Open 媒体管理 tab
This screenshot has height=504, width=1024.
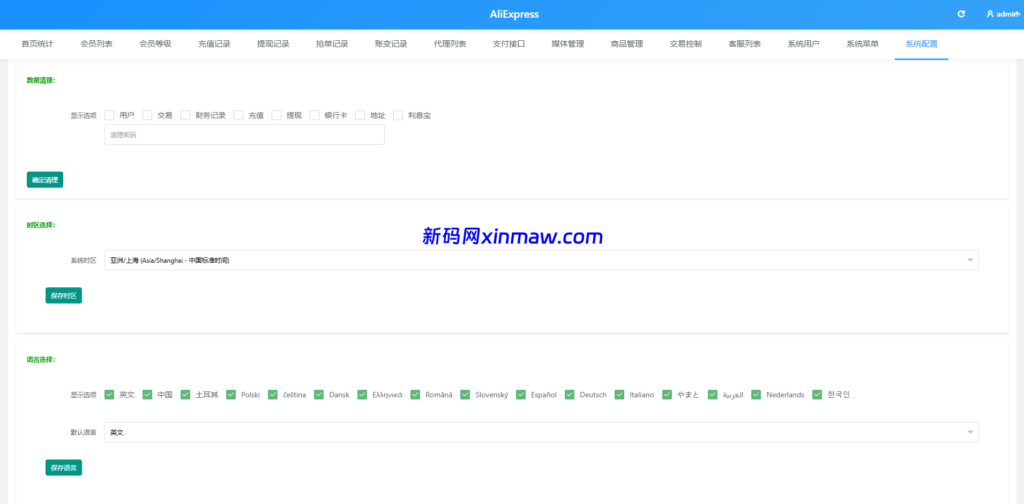point(568,44)
